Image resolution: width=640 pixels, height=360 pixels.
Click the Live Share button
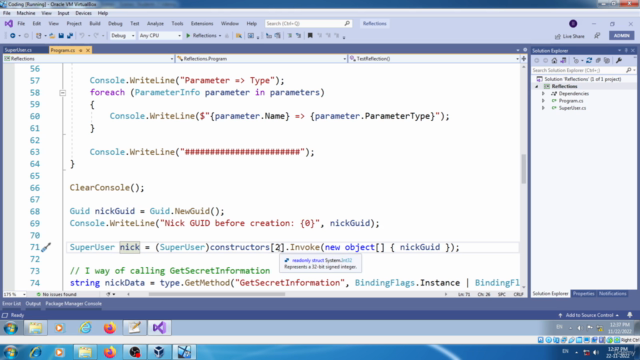tap(570, 36)
